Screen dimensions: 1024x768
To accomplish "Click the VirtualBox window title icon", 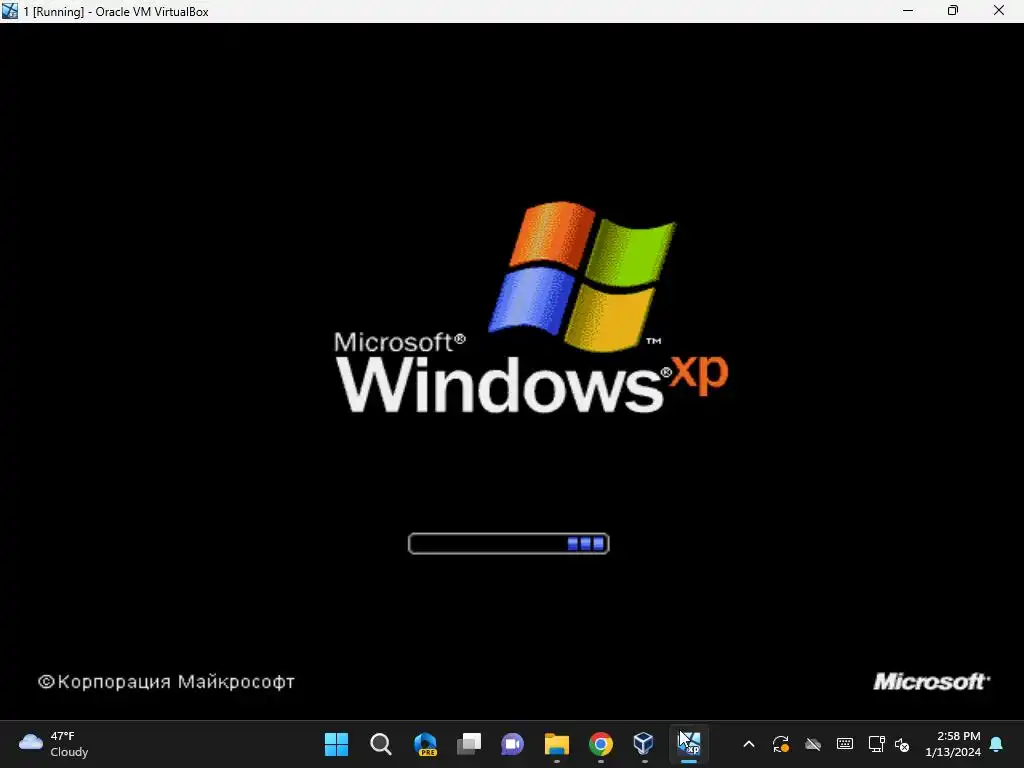I will coord(10,11).
